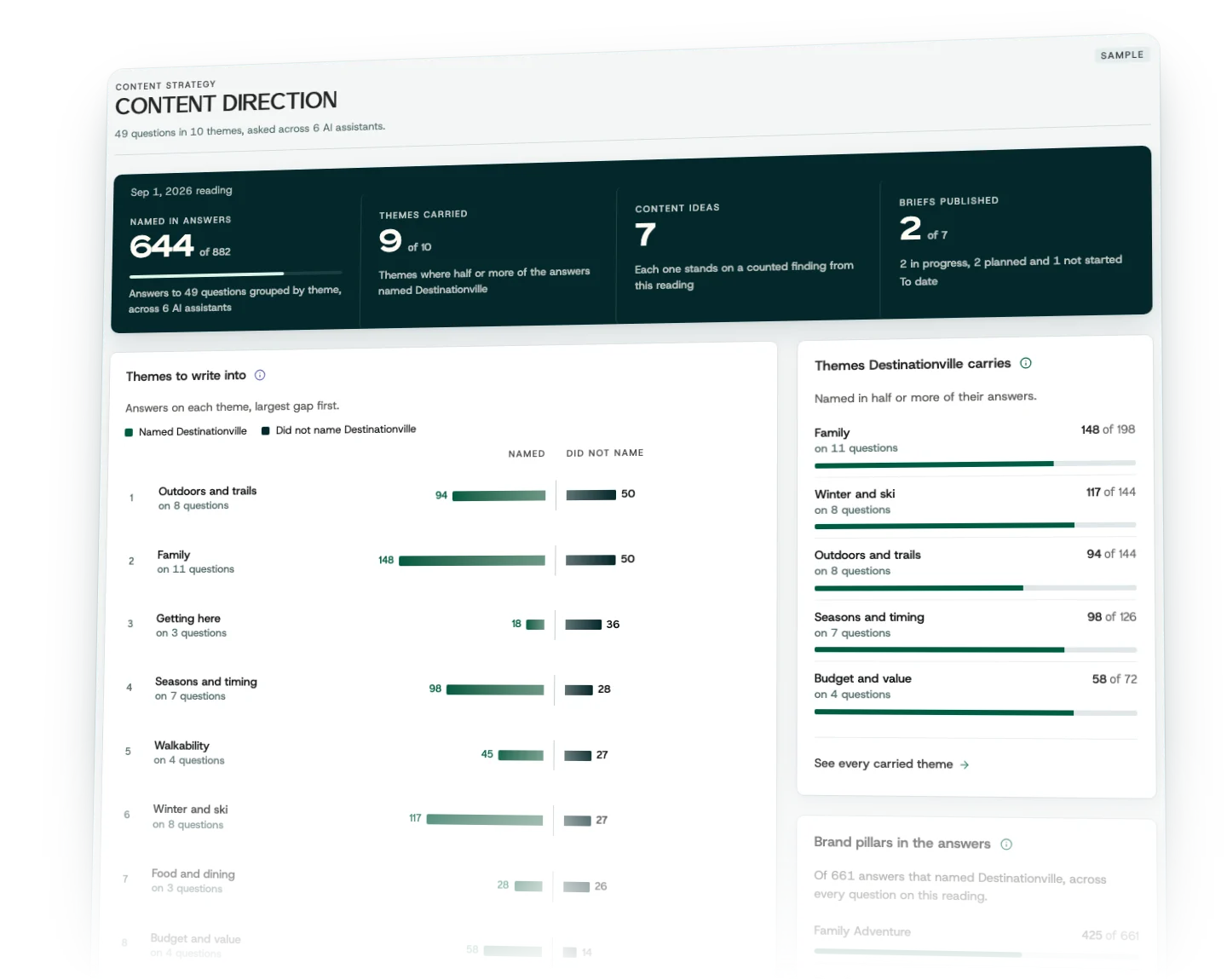The width and height of the screenshot is (1227, 980).
Task: Click the did-not-name bar showing 36
Action: (583, 625)
